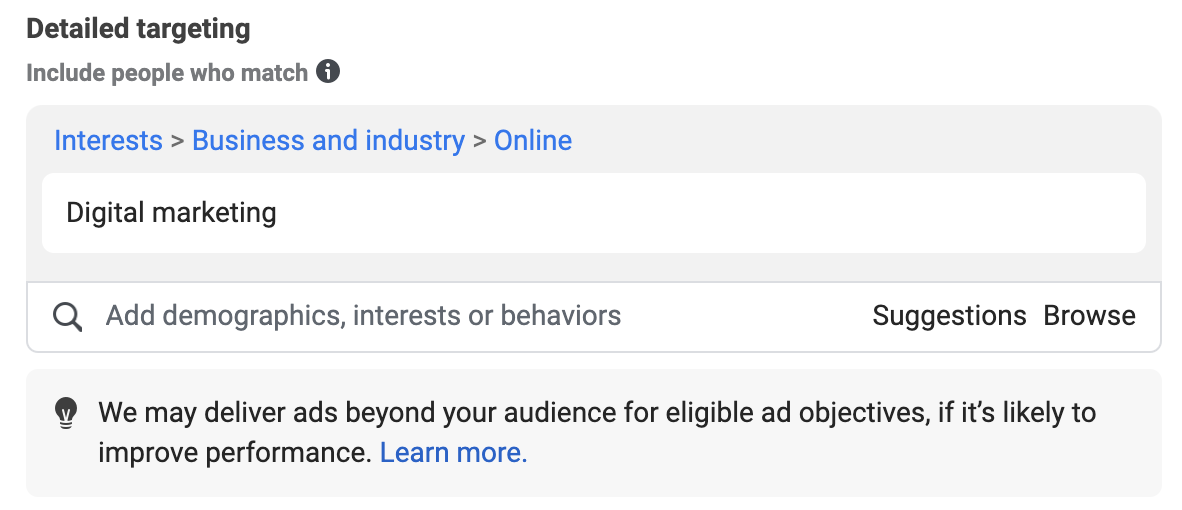The image size is (1182, 510).
Task: Select the Online breadcrumb link
Action: point(533,141)
